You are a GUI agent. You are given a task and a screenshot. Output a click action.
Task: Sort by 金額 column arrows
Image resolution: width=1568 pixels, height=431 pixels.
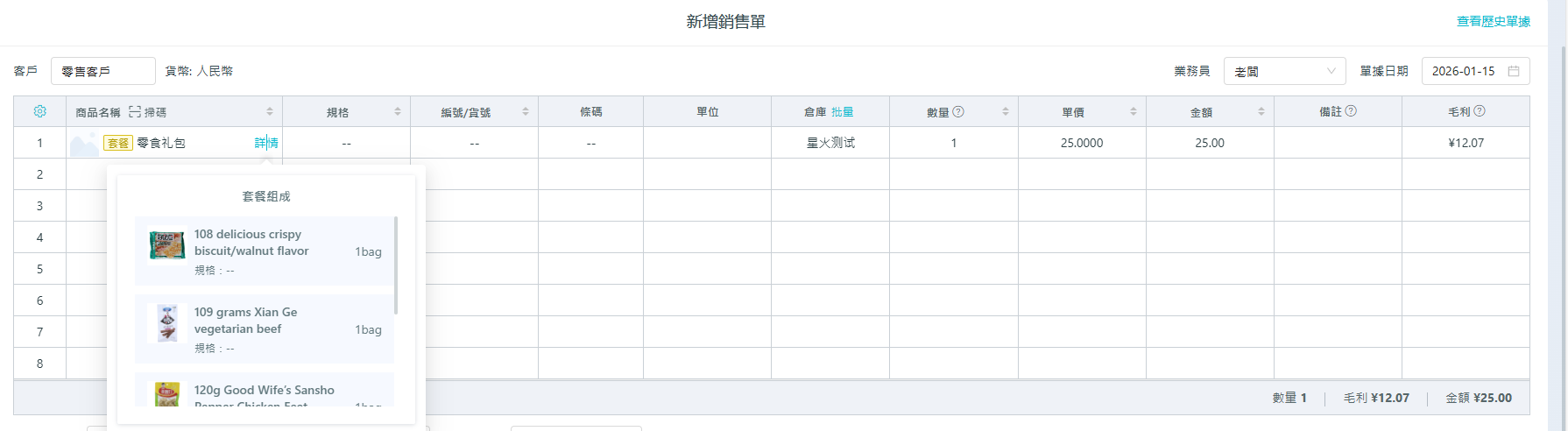[x=1261, y=112]
